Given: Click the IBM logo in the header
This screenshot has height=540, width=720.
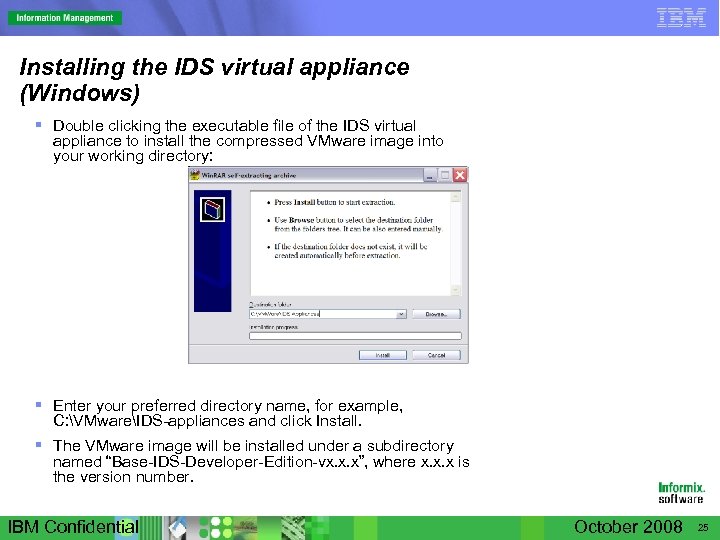Looking at the screenshot, I should [x=681, y=17].
